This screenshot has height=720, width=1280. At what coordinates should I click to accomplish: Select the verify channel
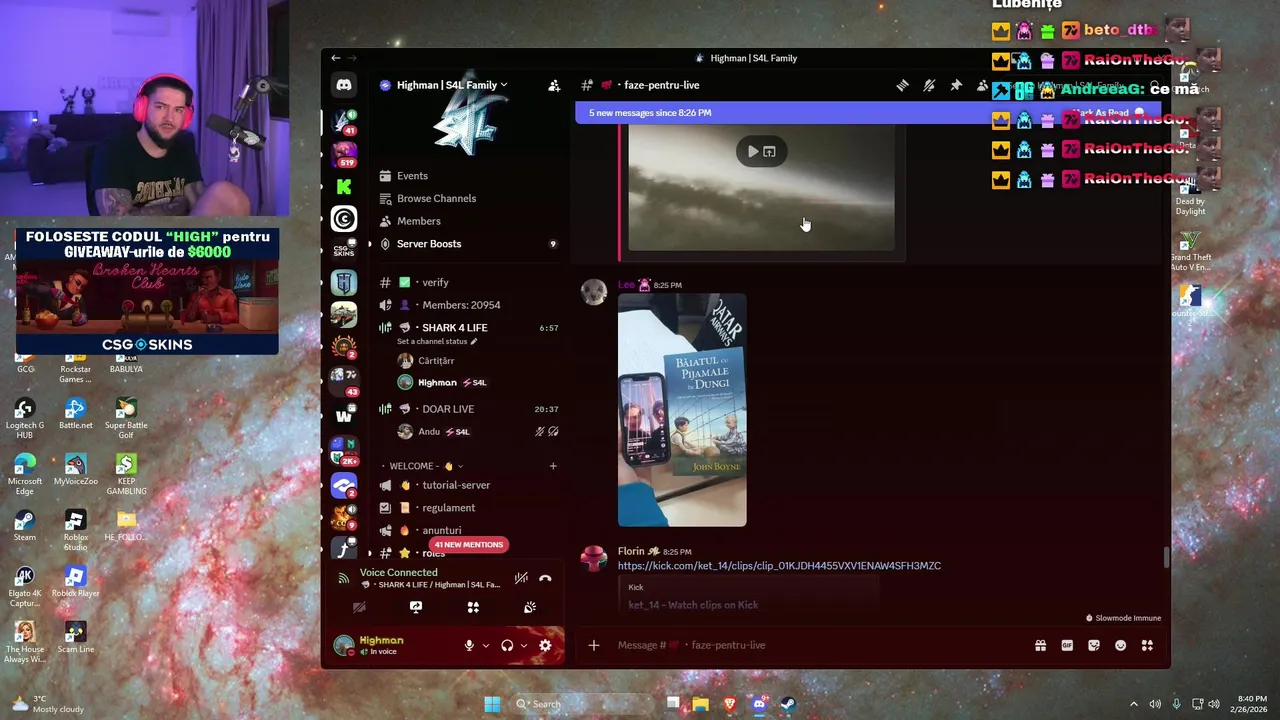pyautogui.click(x=468, y=282)
